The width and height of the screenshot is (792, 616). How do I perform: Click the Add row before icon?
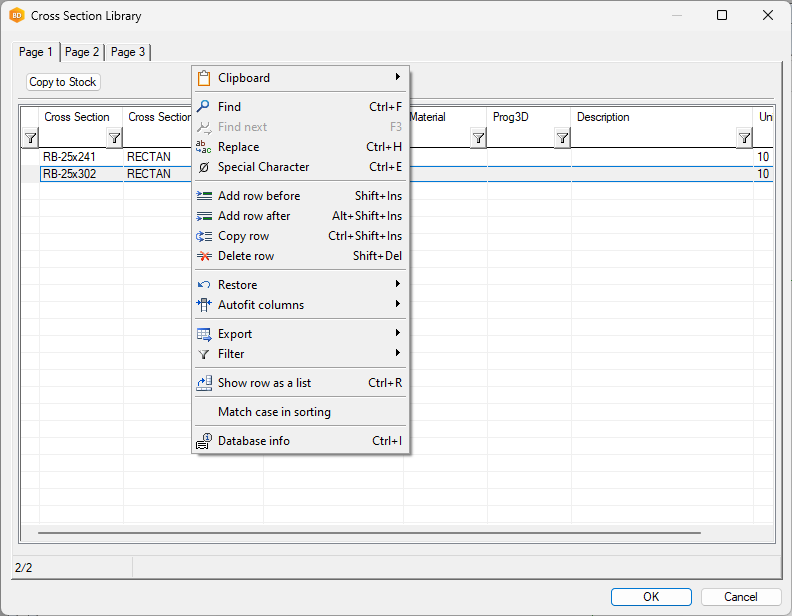coord(204,196)
